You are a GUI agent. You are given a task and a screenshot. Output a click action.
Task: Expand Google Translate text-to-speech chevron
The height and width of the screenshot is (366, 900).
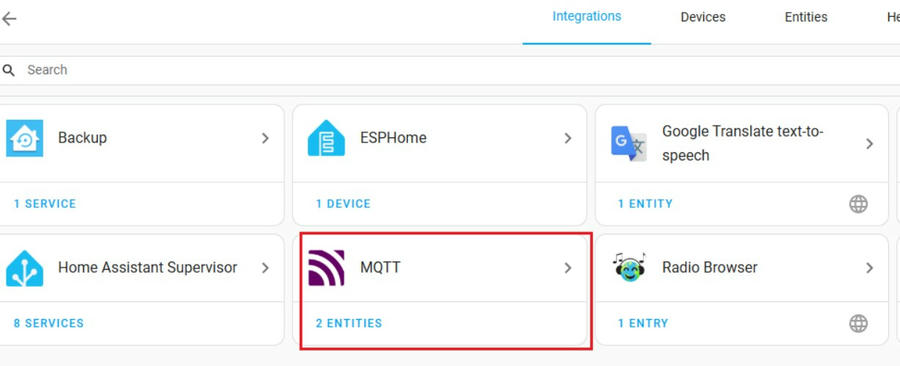pos(870,143)
